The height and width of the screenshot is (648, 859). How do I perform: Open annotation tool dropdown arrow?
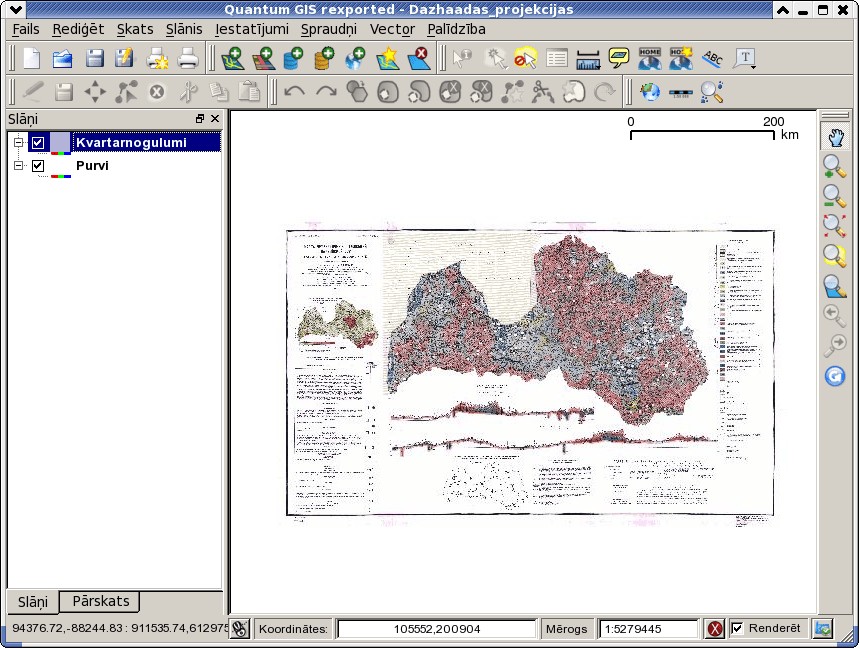coord(754,67)
